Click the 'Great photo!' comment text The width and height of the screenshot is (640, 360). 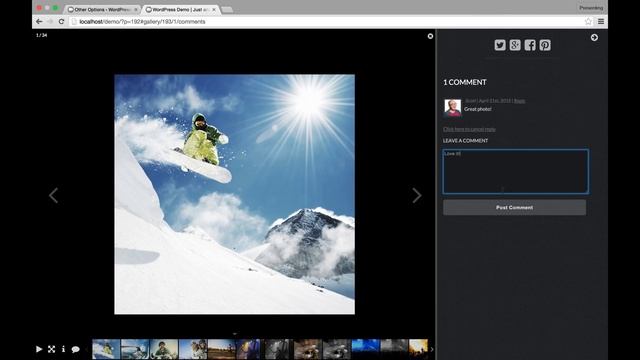pyautogui.click(x=478, y=109)
